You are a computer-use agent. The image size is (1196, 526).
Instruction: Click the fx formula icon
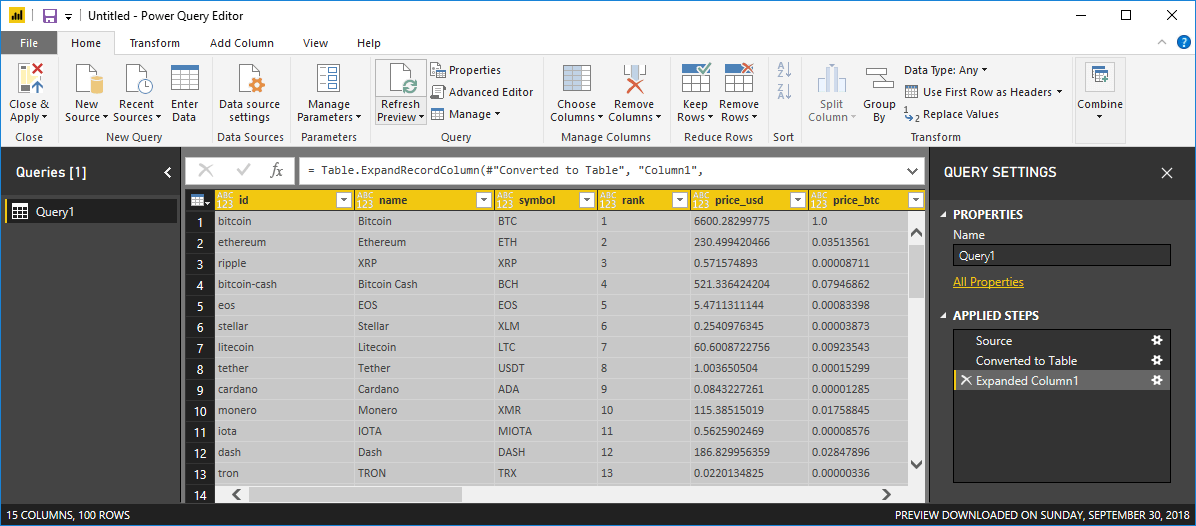pyautogui.click(x=277, y=172)
